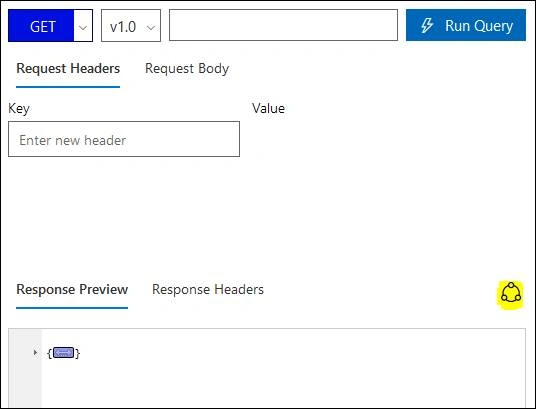This screenshot has height=409, width=536.
Task: Switch to the Request Headers tab
Action: point(68,69)
